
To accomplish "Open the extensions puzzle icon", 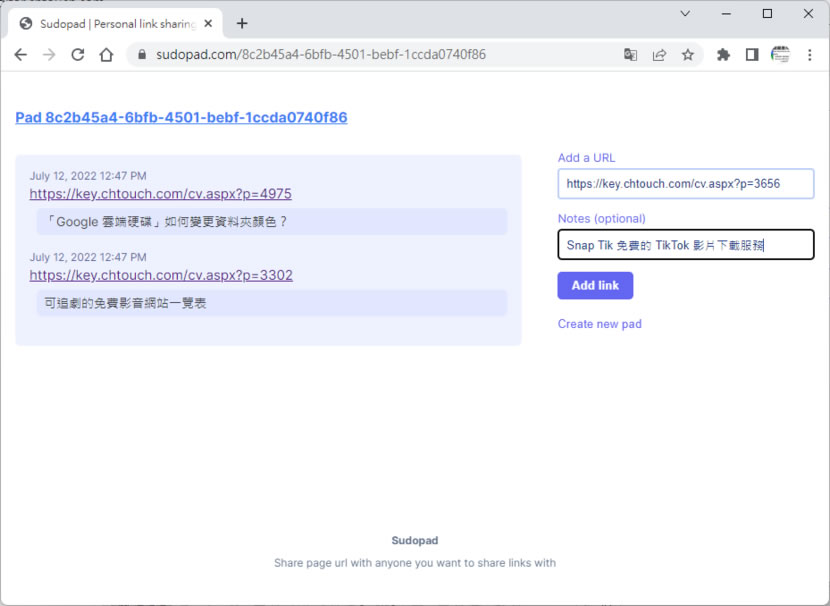I will click(723, 55).
